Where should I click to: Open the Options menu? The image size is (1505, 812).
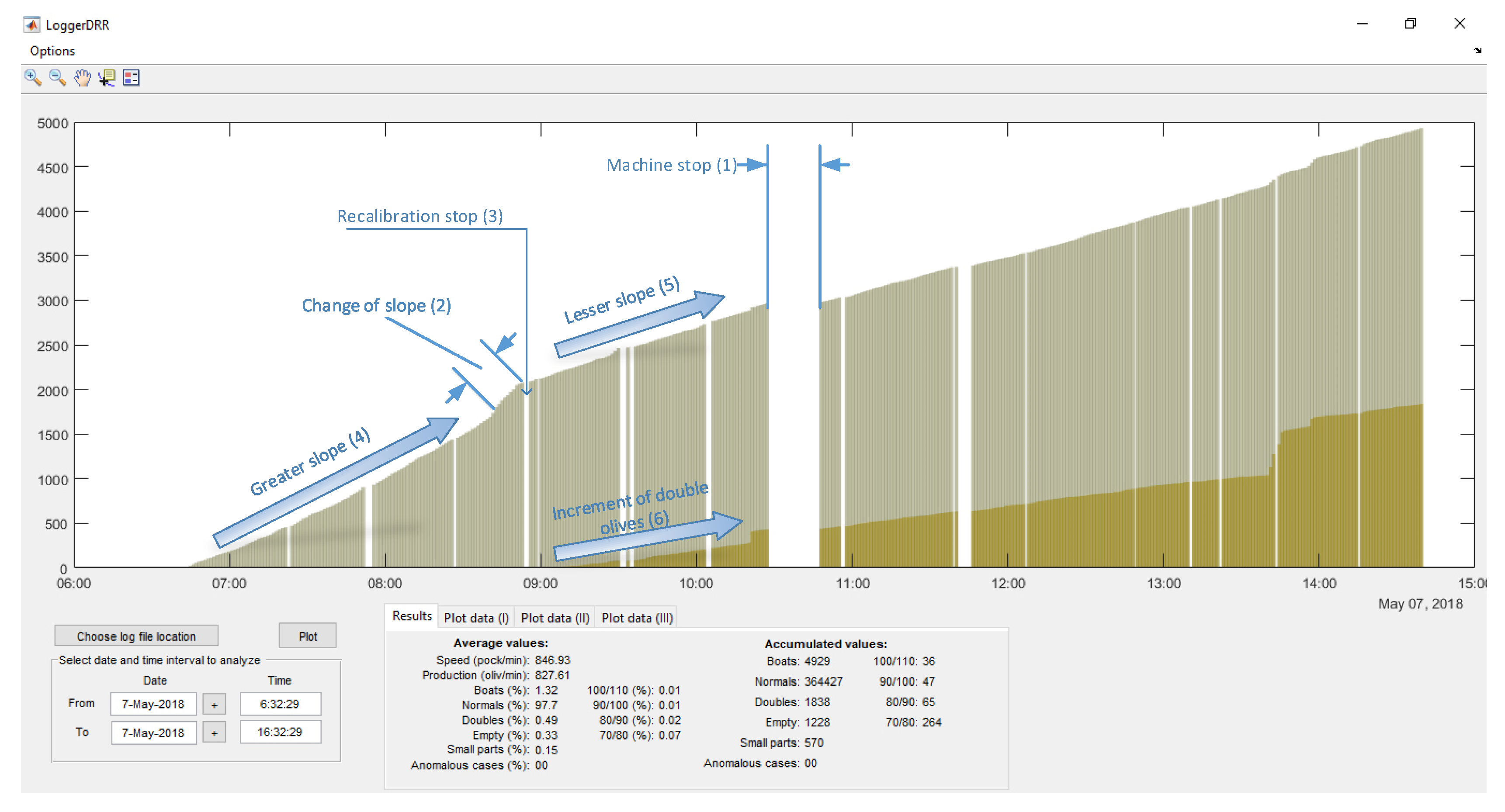point(52,51)
